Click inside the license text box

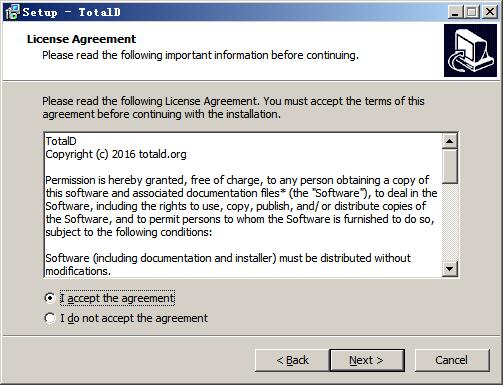click(x=243, y=205)
